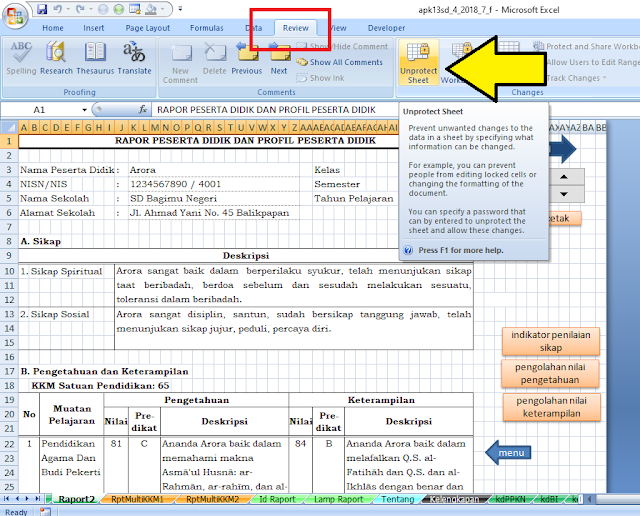Delete the selected comment

pos(214,58)
